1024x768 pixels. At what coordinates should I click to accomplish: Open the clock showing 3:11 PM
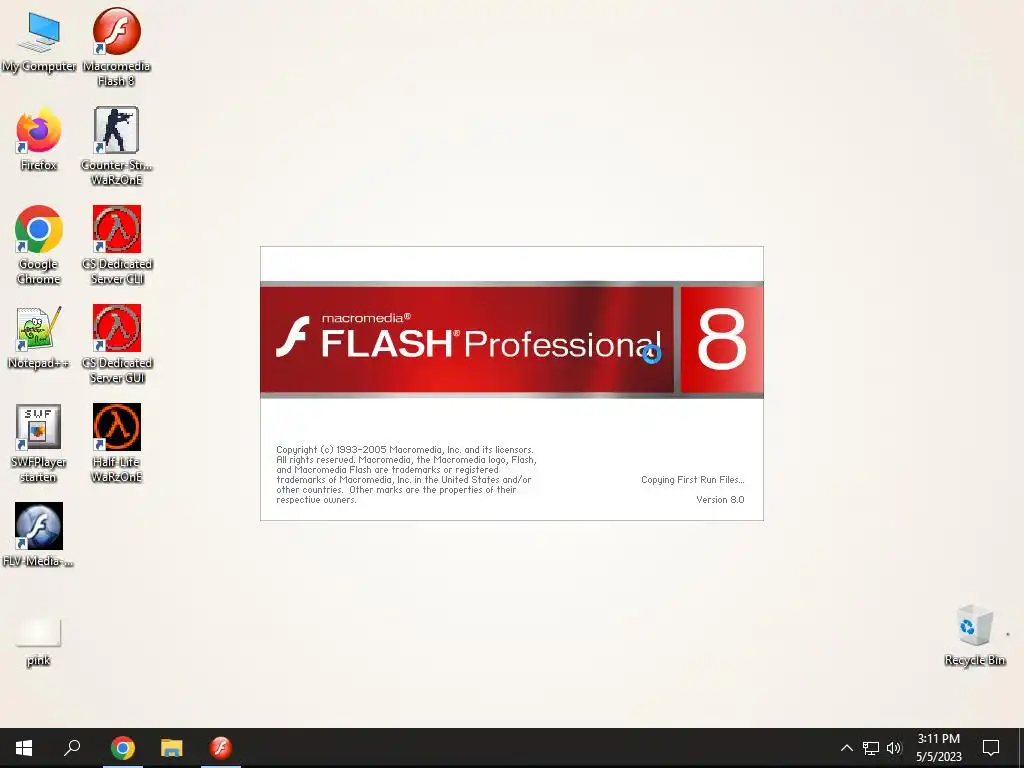(938, 748)
